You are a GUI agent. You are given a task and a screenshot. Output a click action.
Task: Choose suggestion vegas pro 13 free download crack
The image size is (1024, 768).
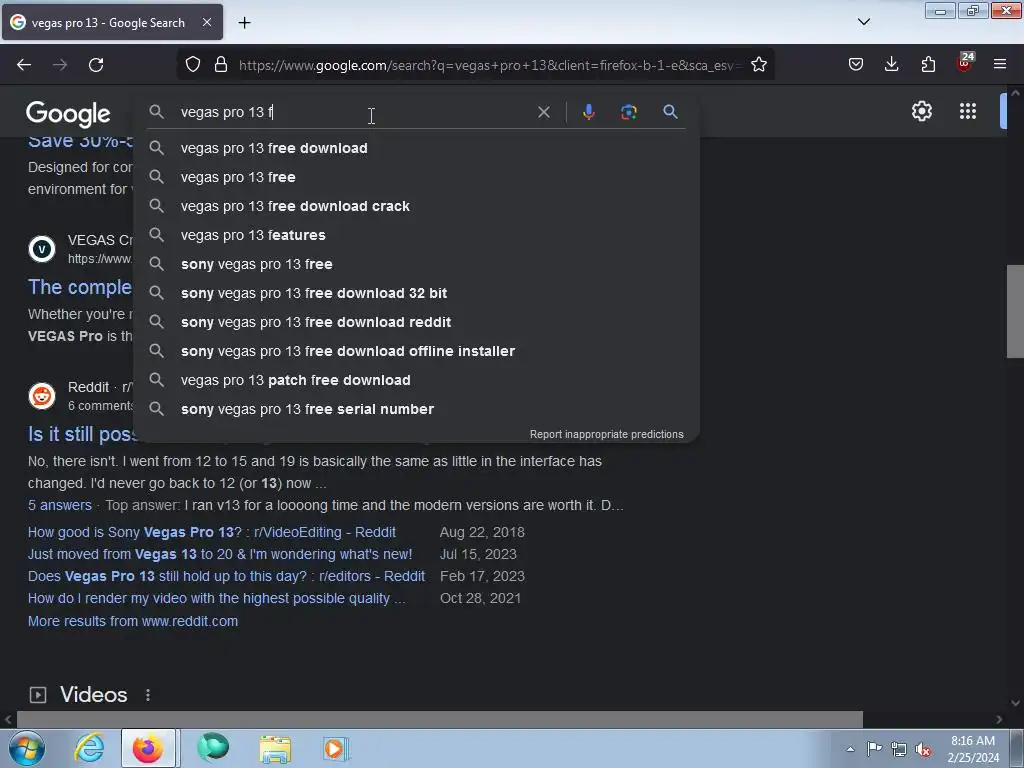[416, 206]
